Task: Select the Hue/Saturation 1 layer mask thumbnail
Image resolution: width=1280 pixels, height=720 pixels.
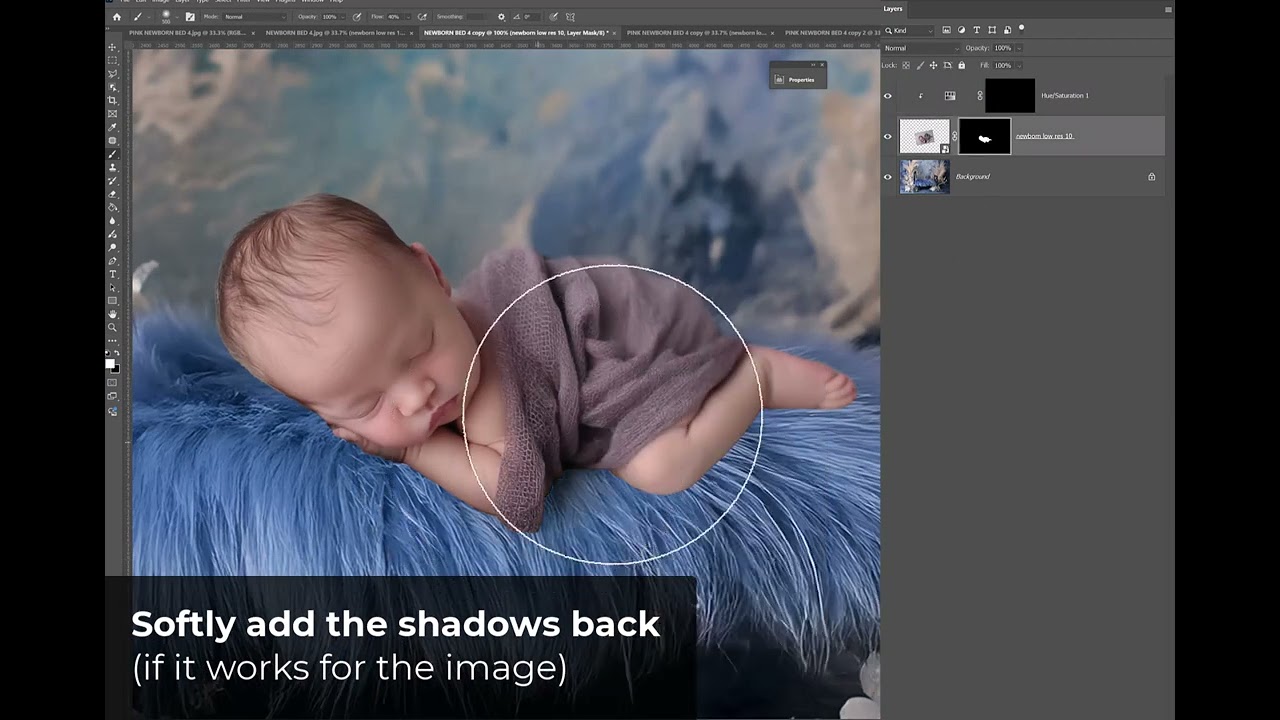Action: [x=1010, y=96]
